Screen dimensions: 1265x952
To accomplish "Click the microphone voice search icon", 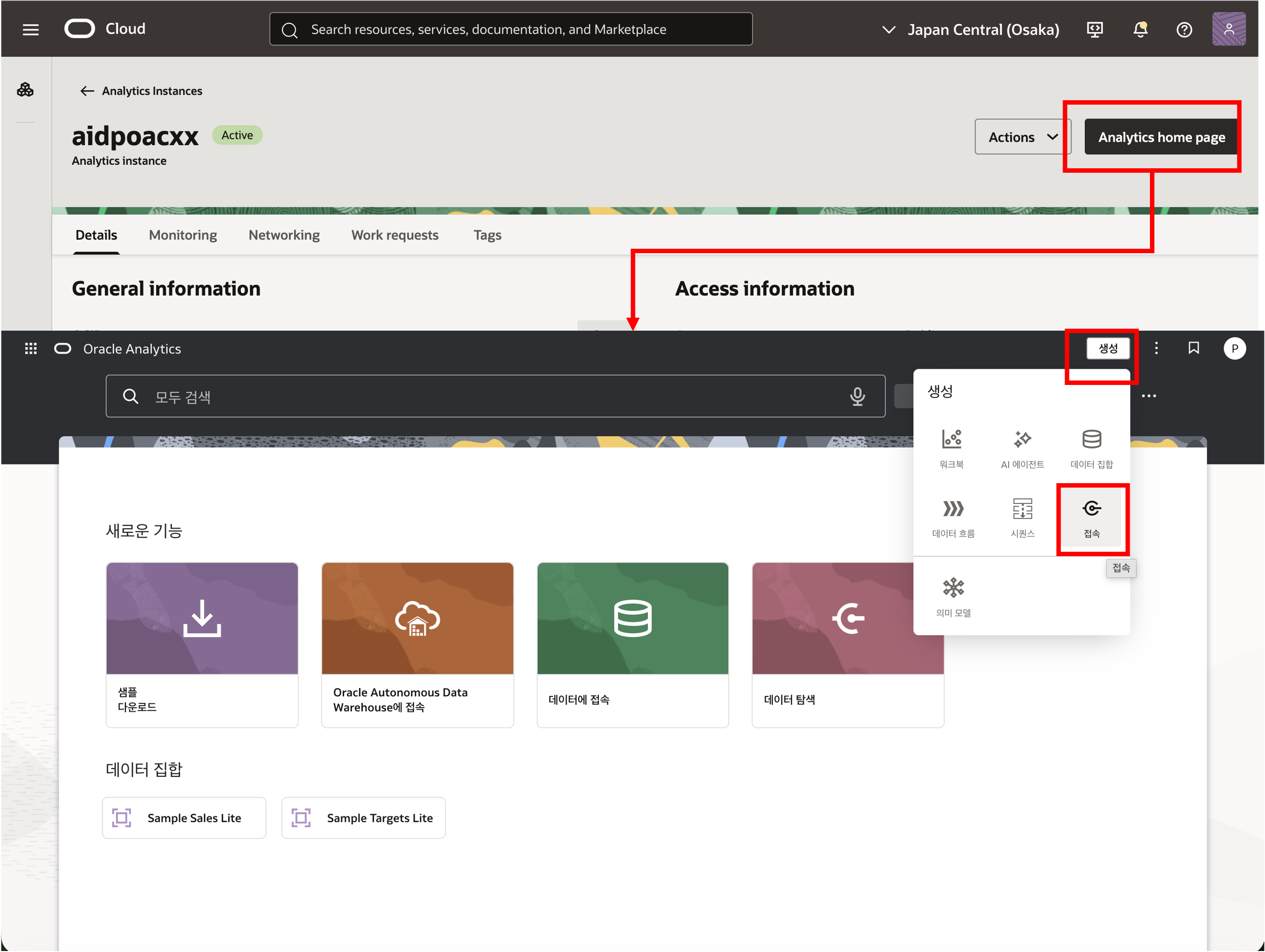I will tap(857, 396).
